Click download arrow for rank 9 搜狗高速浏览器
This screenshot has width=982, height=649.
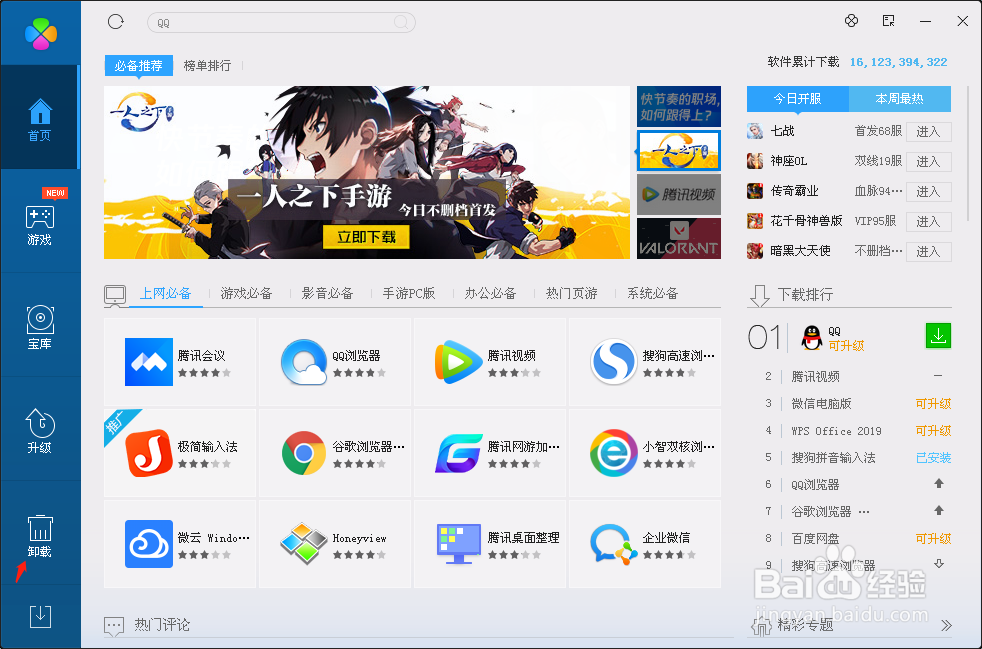point(939,564)
